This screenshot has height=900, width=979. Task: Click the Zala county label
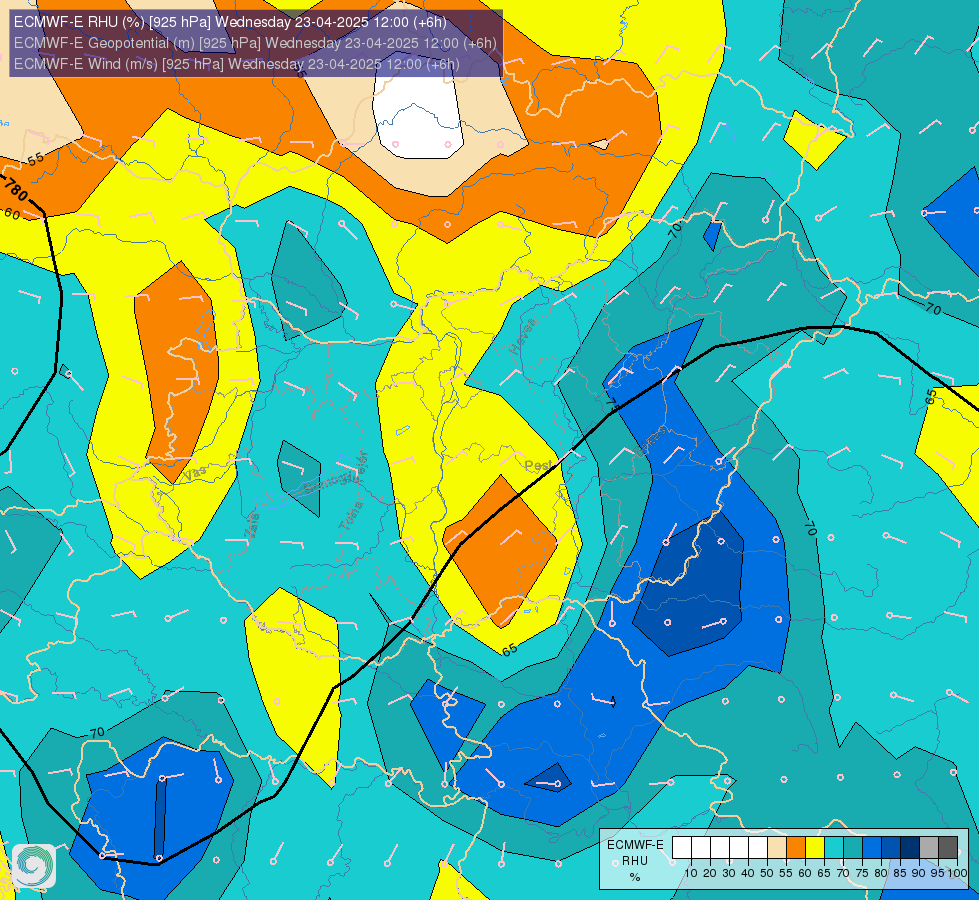[252, 525]
